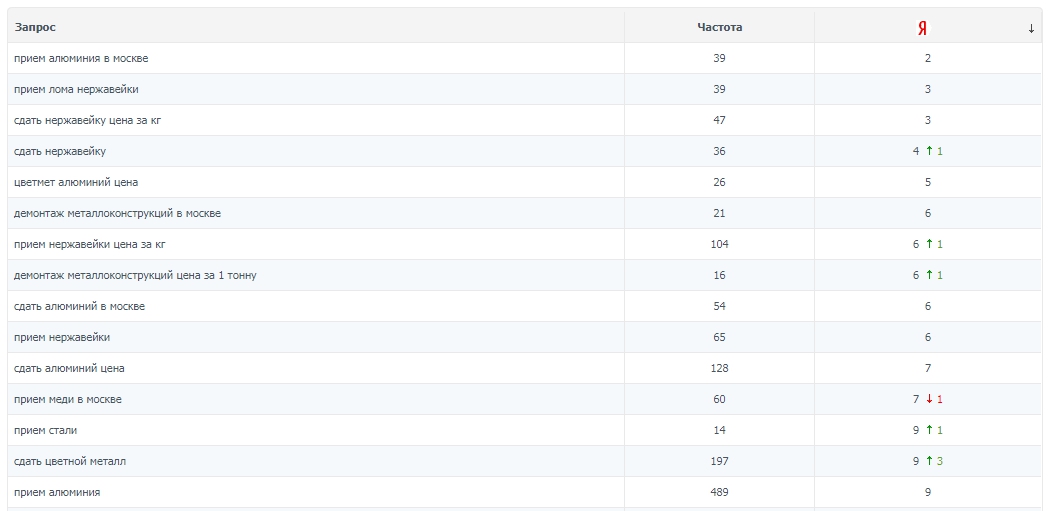Click frequency value 104
Viewport: 1052px width, 511px height.
pyautogui.click(x=719, y=244)
